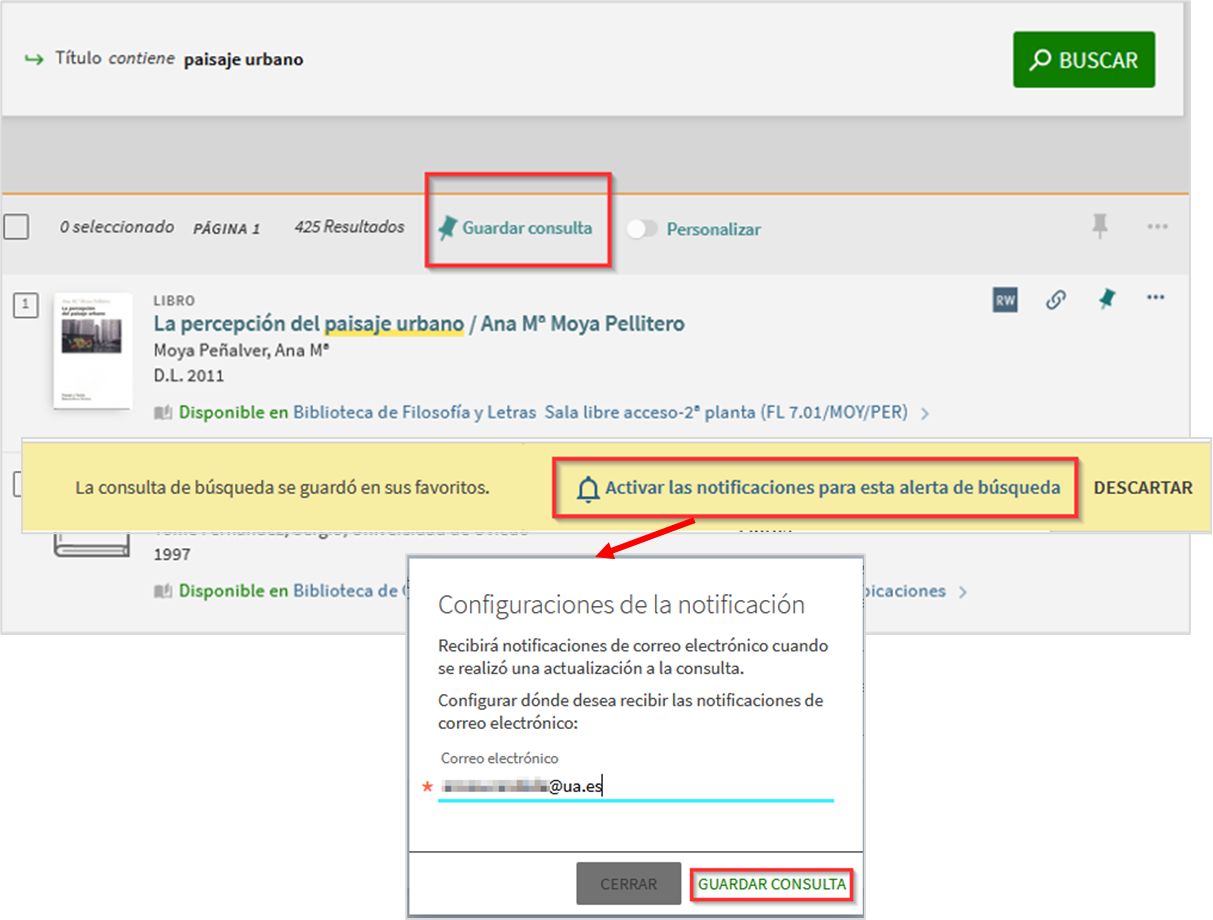
Task: Click the D.L. 2011 date text
Action: tap(189, 376)
